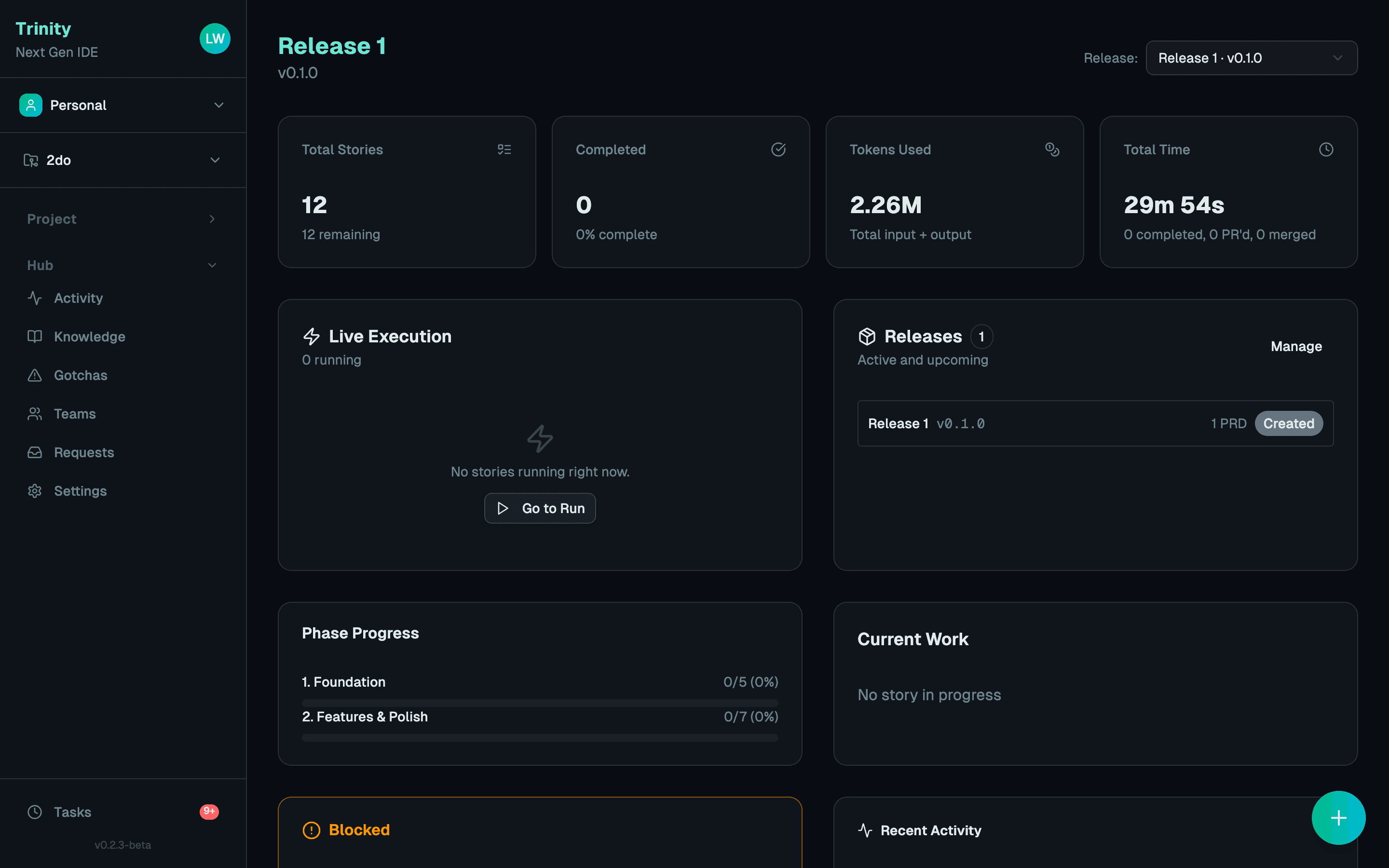Click the Releases package box icon
This screenshot has height=868, width=1389.
[x=867, y=337]
